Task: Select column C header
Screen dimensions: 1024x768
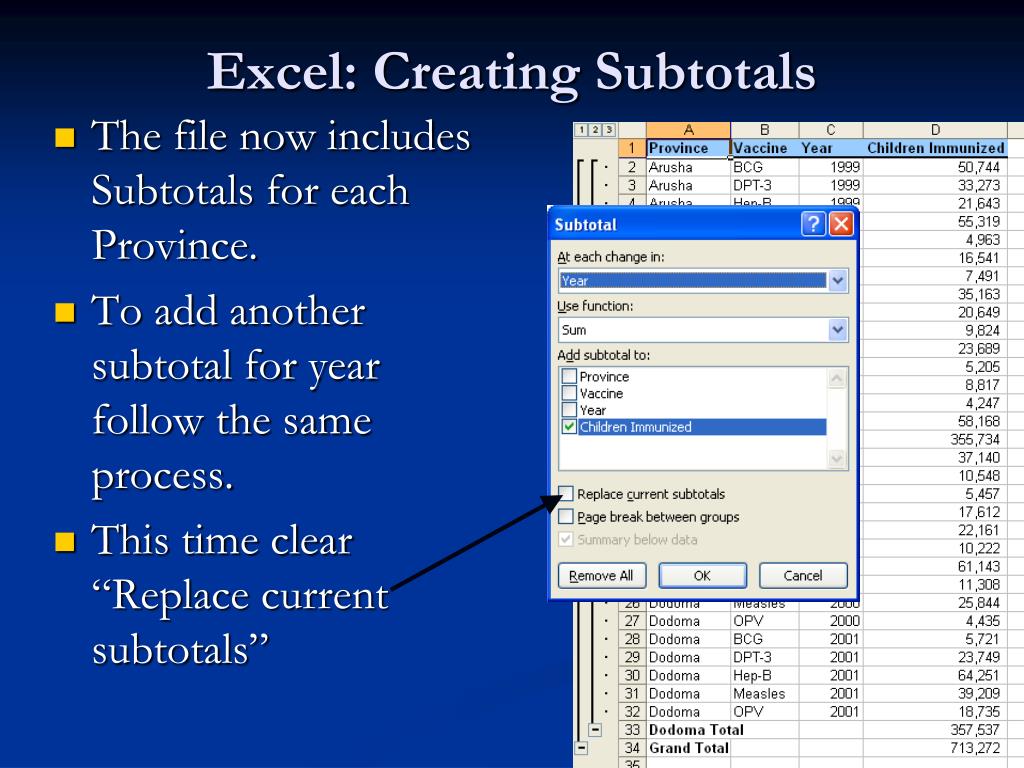Action: pyautogui.click(x=831, y=130)
